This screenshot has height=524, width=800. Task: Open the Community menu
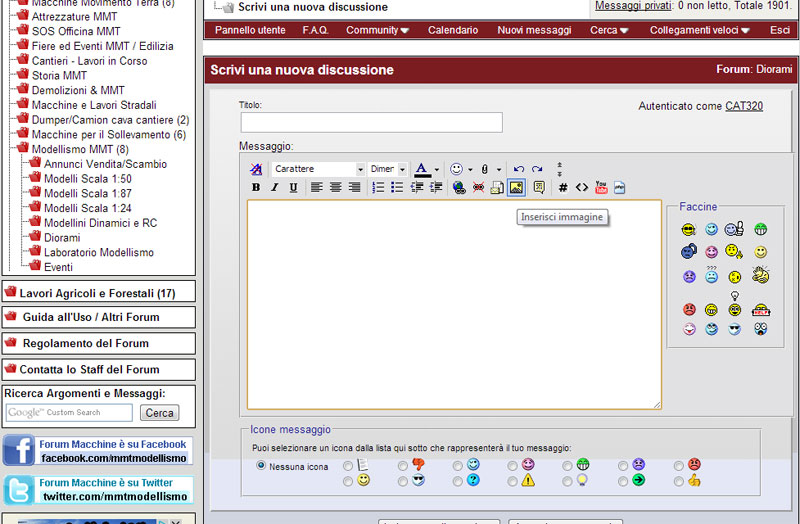point(377,30)
